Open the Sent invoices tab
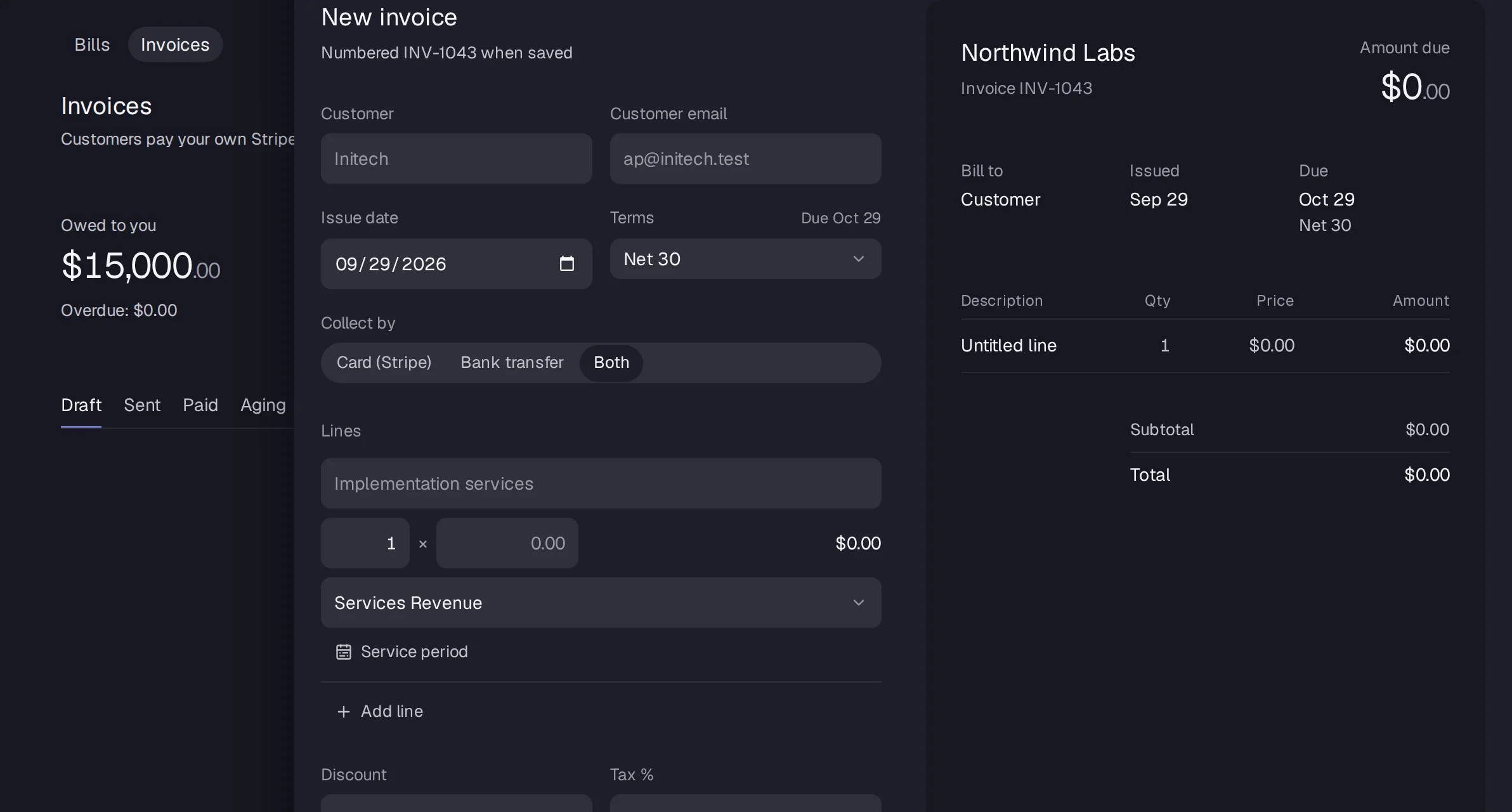The width and height of the screenshot is (1512, 812). [x=142, y=405]
